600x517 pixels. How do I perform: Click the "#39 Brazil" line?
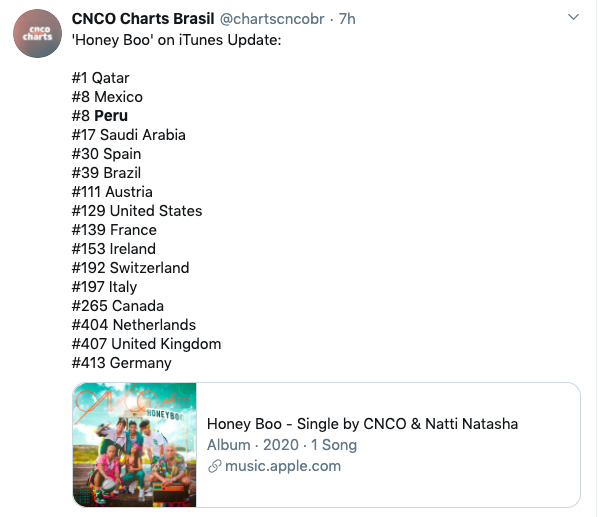[x=107, y=173]
